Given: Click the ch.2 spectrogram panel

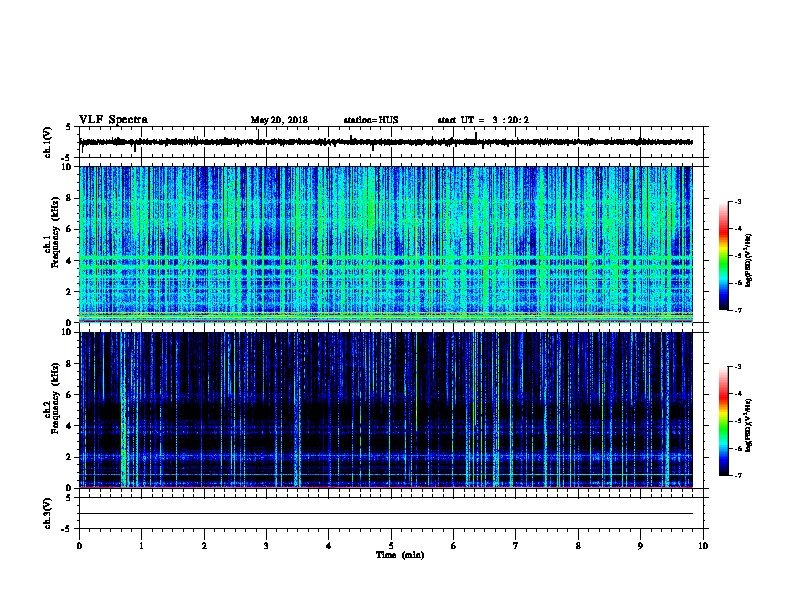Looking at the screenshot, I should 386,410.
